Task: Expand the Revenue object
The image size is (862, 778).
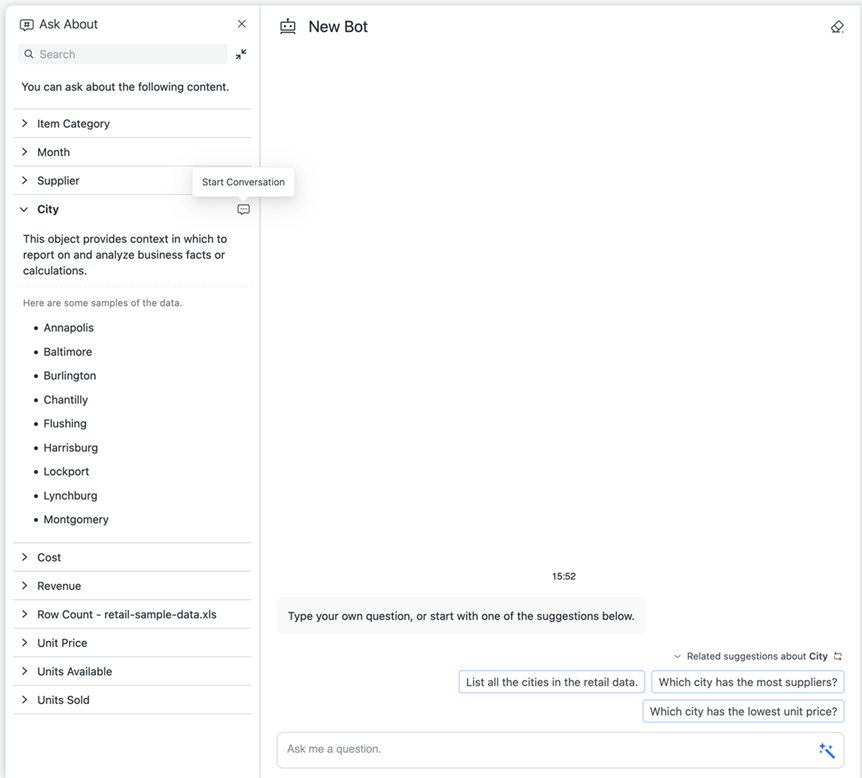Action: 24,586
